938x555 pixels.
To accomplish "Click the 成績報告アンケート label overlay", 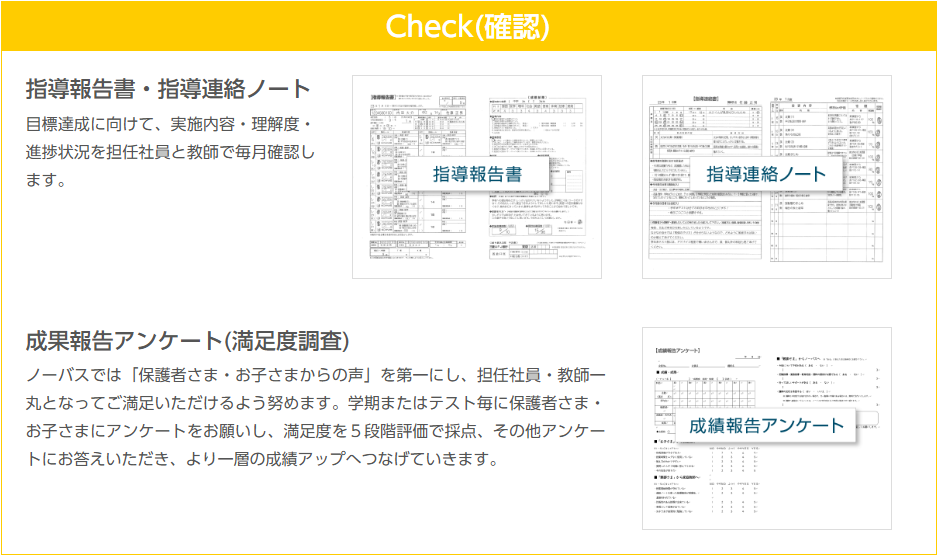I will pyautogui.click(x=766, y=426).
